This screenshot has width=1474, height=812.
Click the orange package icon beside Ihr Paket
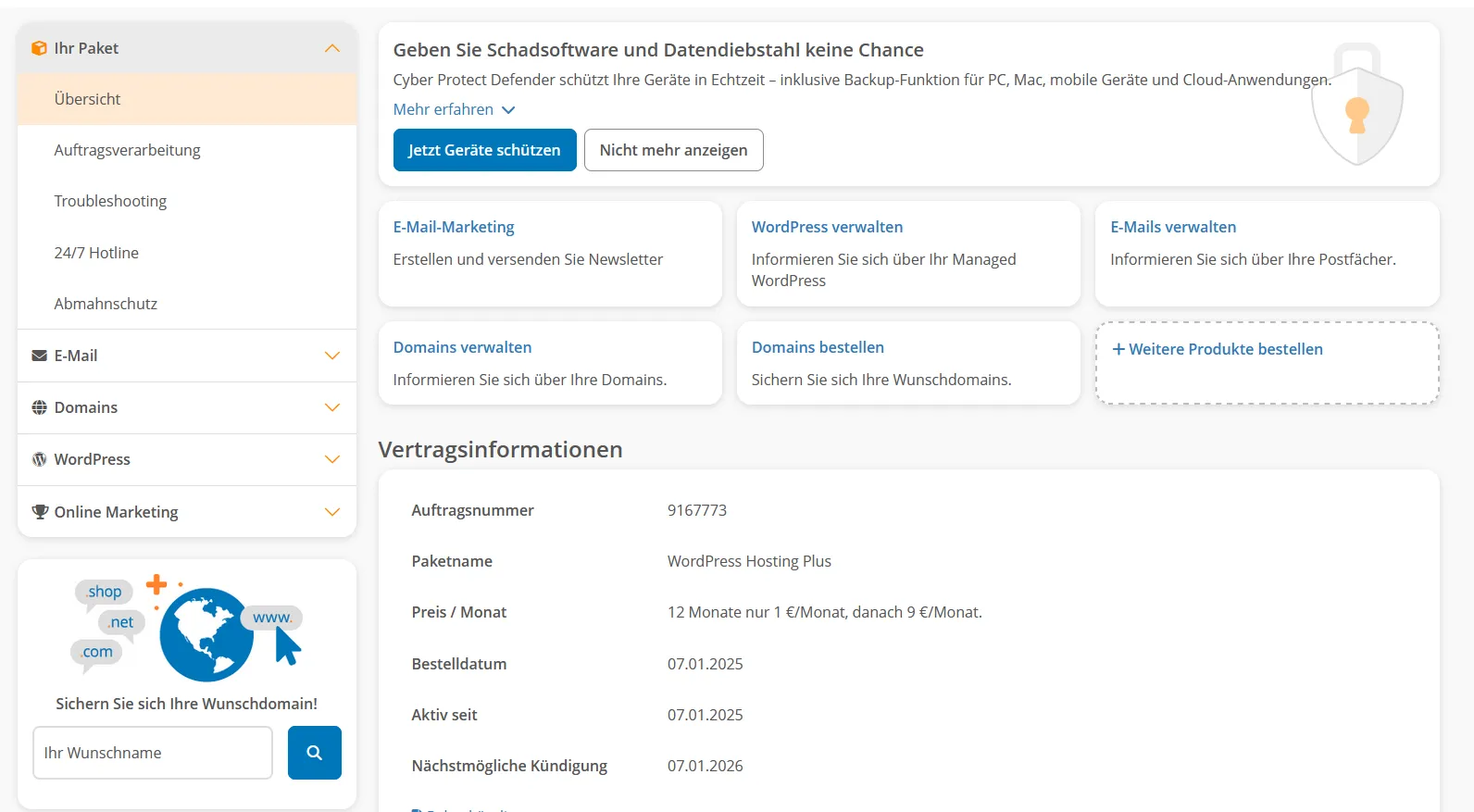coord(39,48)
